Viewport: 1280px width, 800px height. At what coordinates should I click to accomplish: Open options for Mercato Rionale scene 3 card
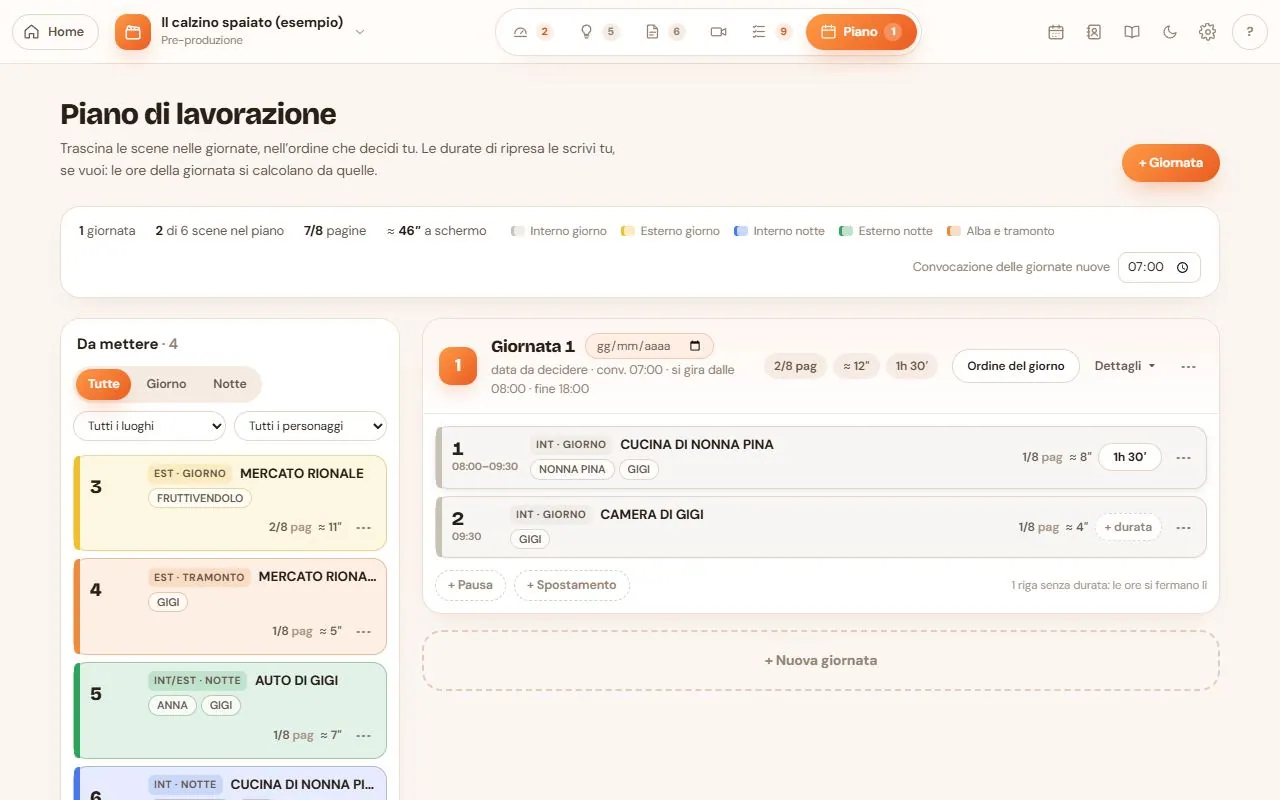(x=364, y=527)
